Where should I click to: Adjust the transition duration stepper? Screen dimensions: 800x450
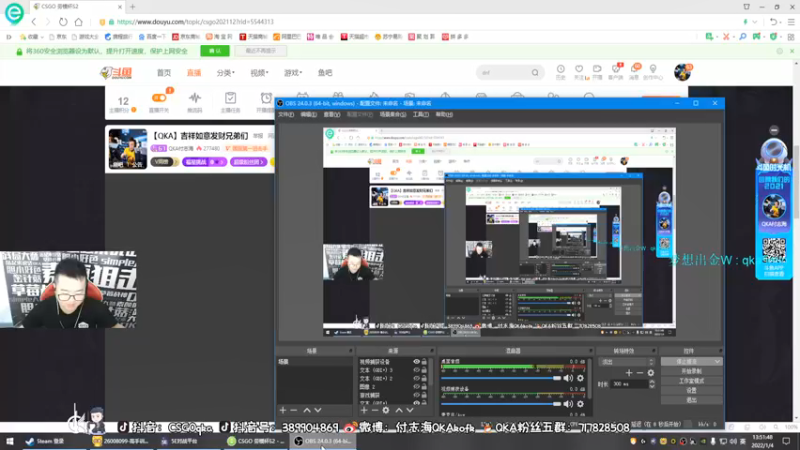click(652, 384)
